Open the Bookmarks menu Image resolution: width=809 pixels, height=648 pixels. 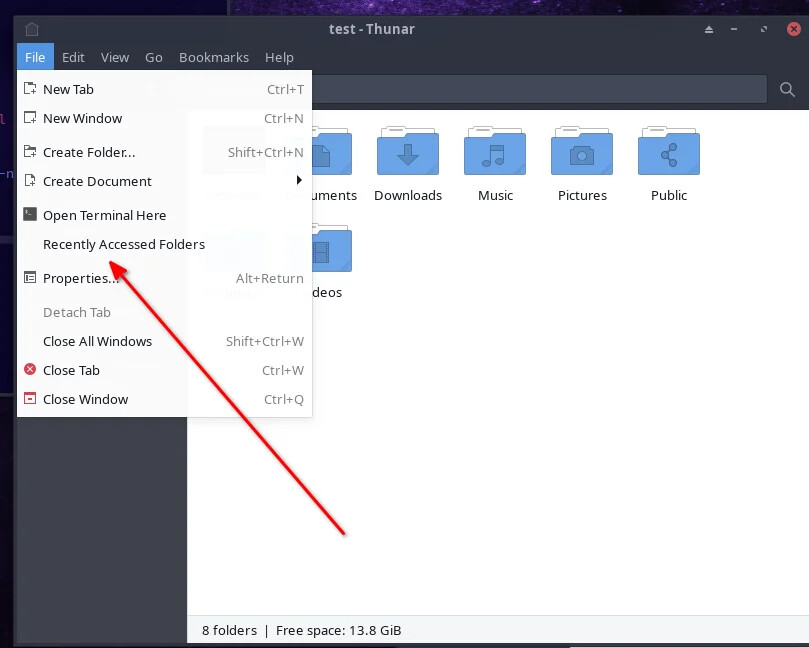214,57
